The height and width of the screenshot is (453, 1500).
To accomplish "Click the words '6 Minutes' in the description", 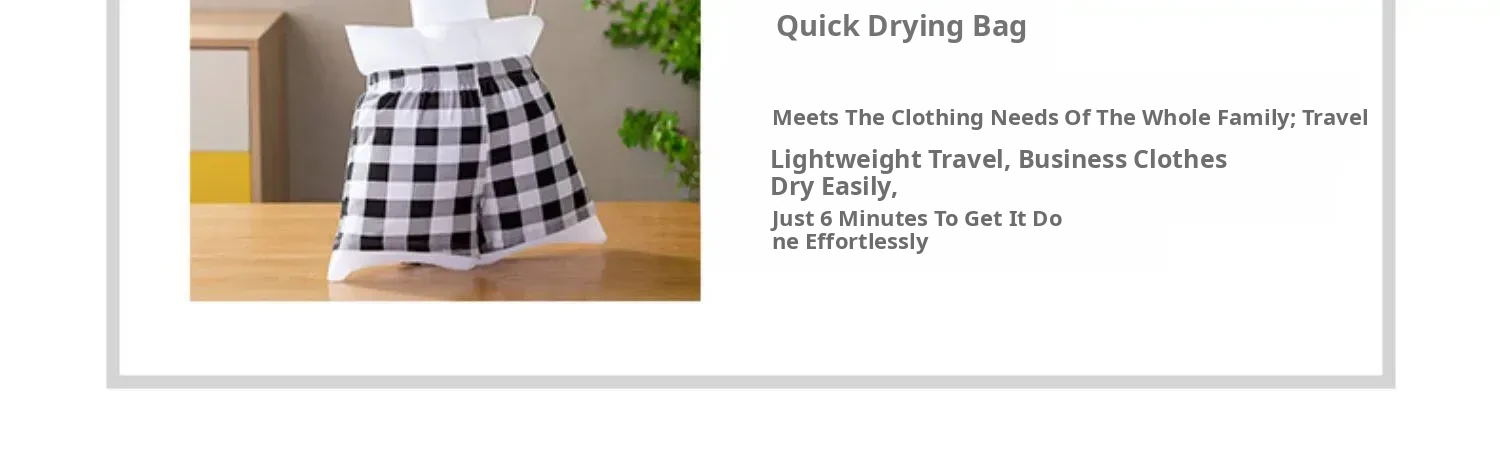I will click(x=863, y=218).
